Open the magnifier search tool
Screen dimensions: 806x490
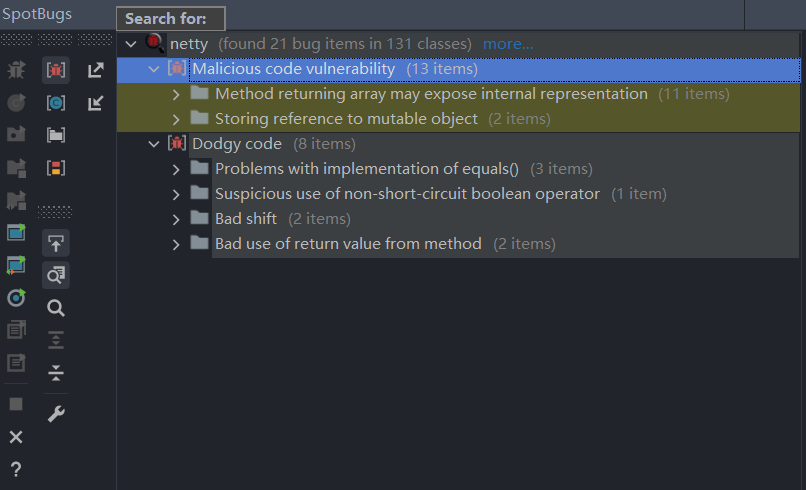56,308
